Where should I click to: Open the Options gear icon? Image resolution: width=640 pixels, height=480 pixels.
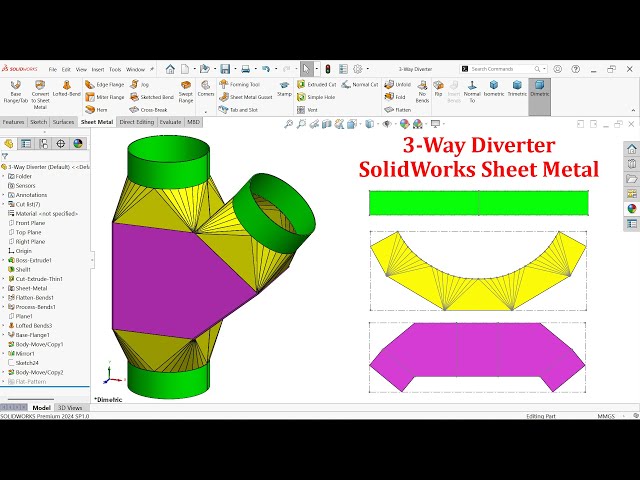point(358,69)
